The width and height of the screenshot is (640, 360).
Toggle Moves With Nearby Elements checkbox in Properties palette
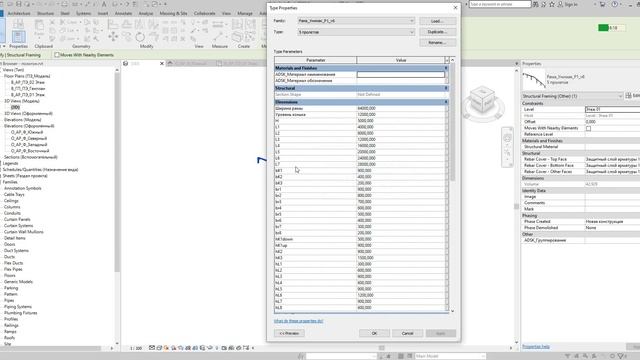pyautogui.click(x=588, y=128)
